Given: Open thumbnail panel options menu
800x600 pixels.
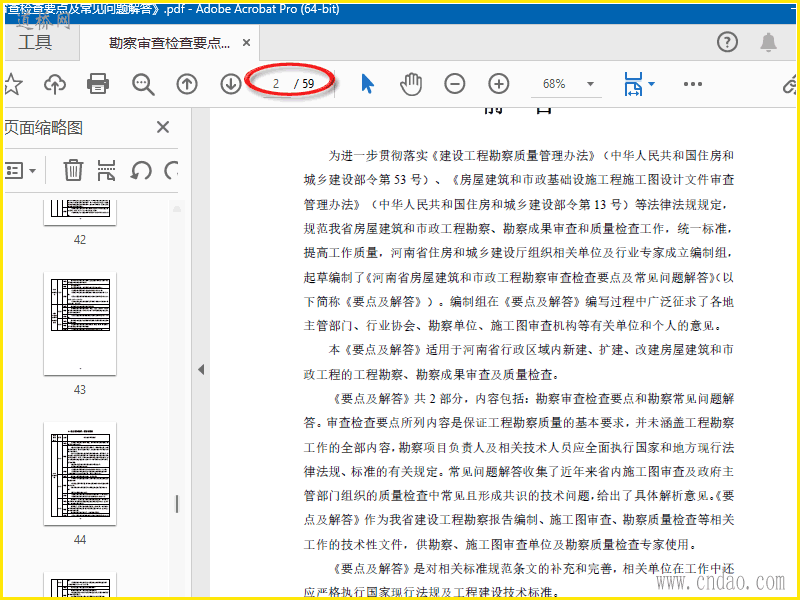Looking at the screenshot, I should click(20, 170).
